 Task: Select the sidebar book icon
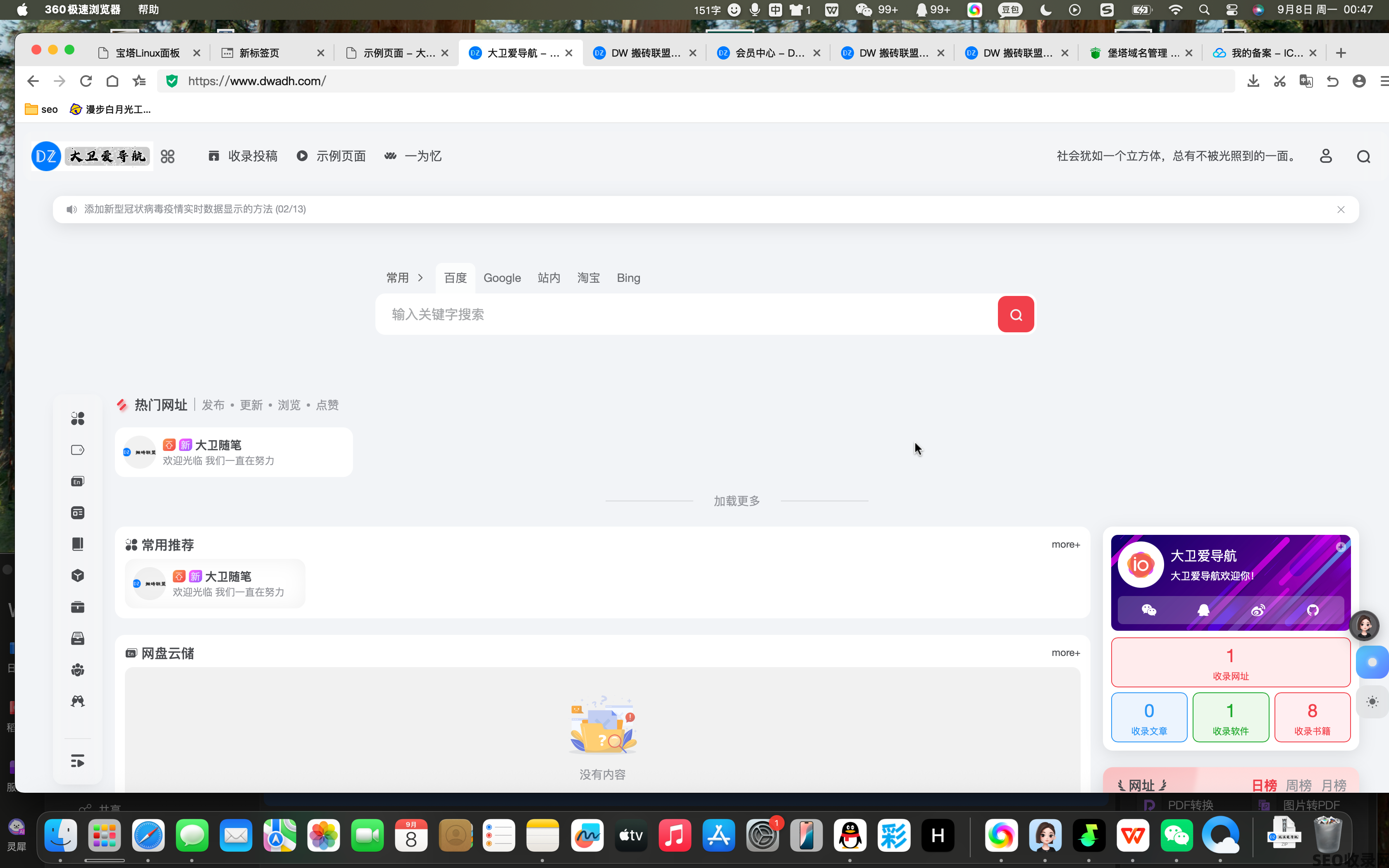(77, 544)
